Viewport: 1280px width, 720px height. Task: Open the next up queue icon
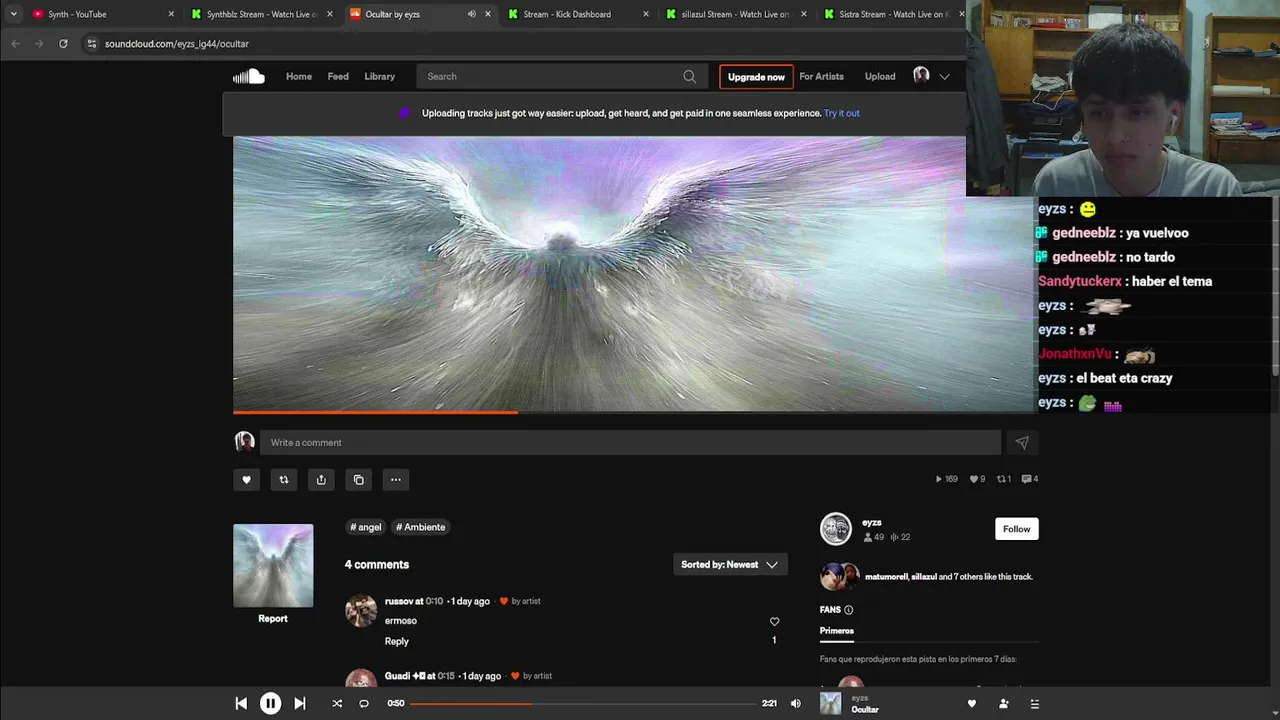tap(1035, 703)
